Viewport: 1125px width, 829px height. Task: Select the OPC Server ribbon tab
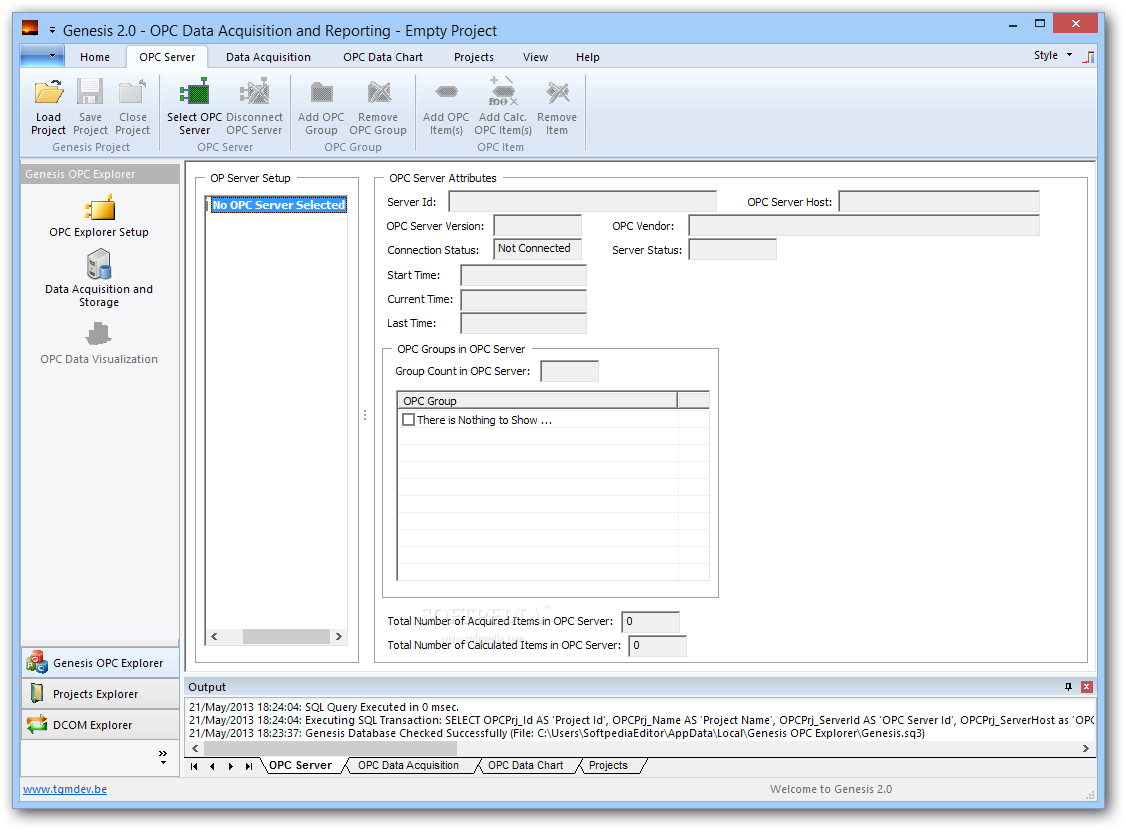pyautogui.click(x=167, y=57)
